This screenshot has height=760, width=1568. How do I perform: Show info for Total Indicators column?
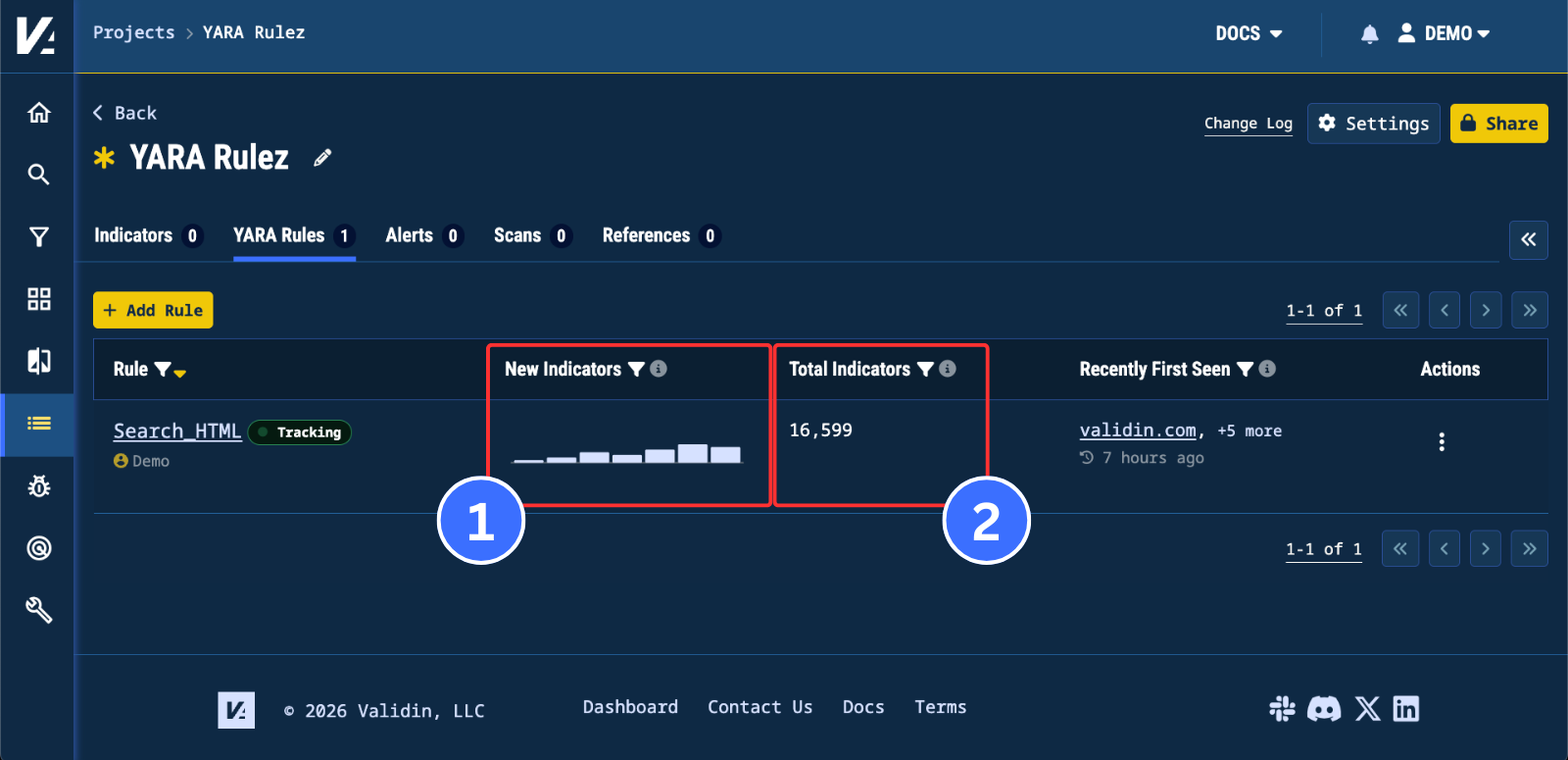click(948, 369)
